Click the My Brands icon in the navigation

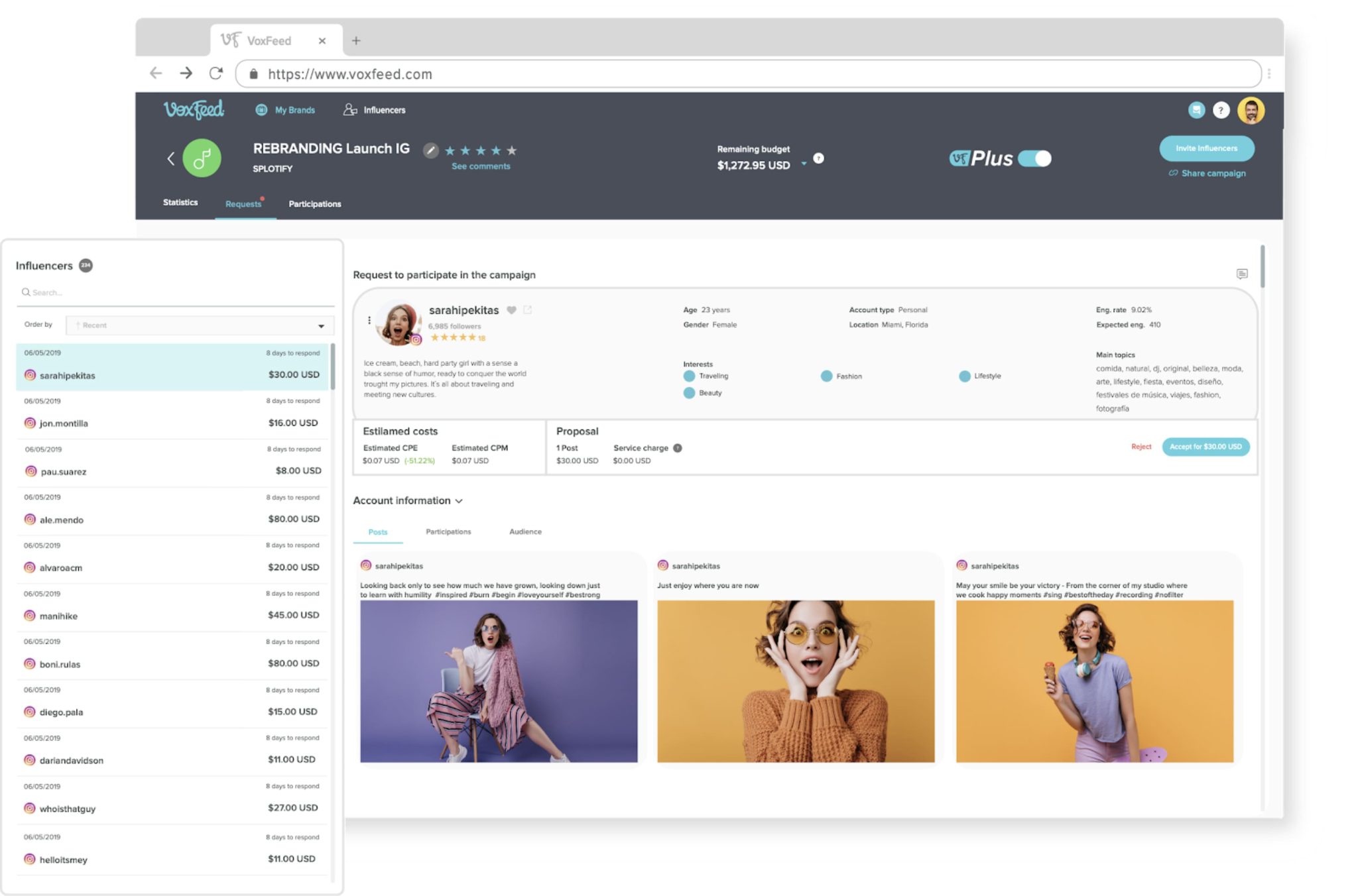[x=262, y=110]
